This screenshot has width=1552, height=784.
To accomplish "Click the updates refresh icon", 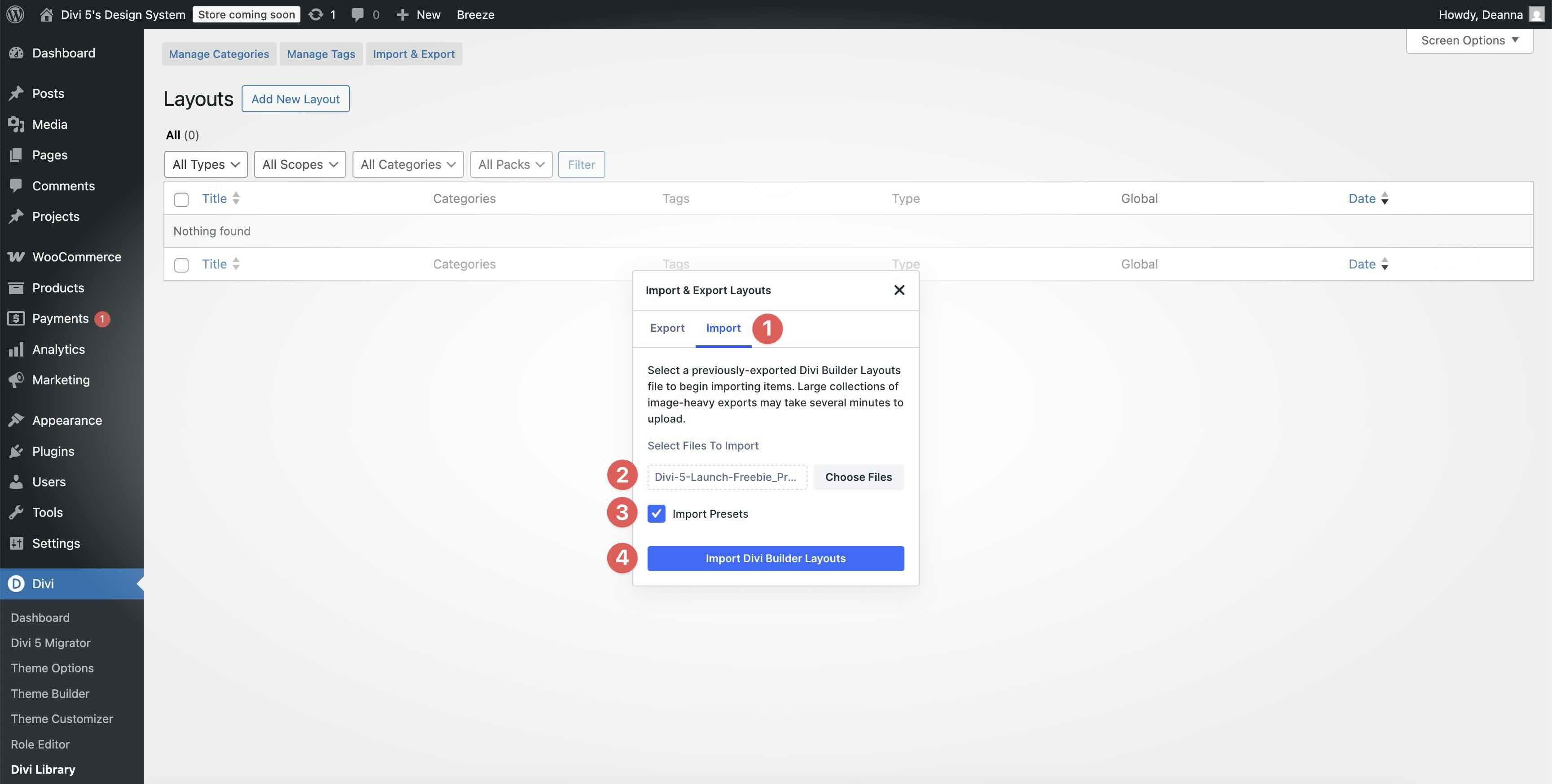I will point(316,14).
